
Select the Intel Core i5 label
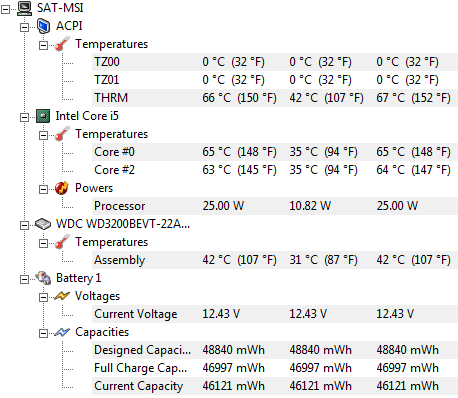point(87,116)
